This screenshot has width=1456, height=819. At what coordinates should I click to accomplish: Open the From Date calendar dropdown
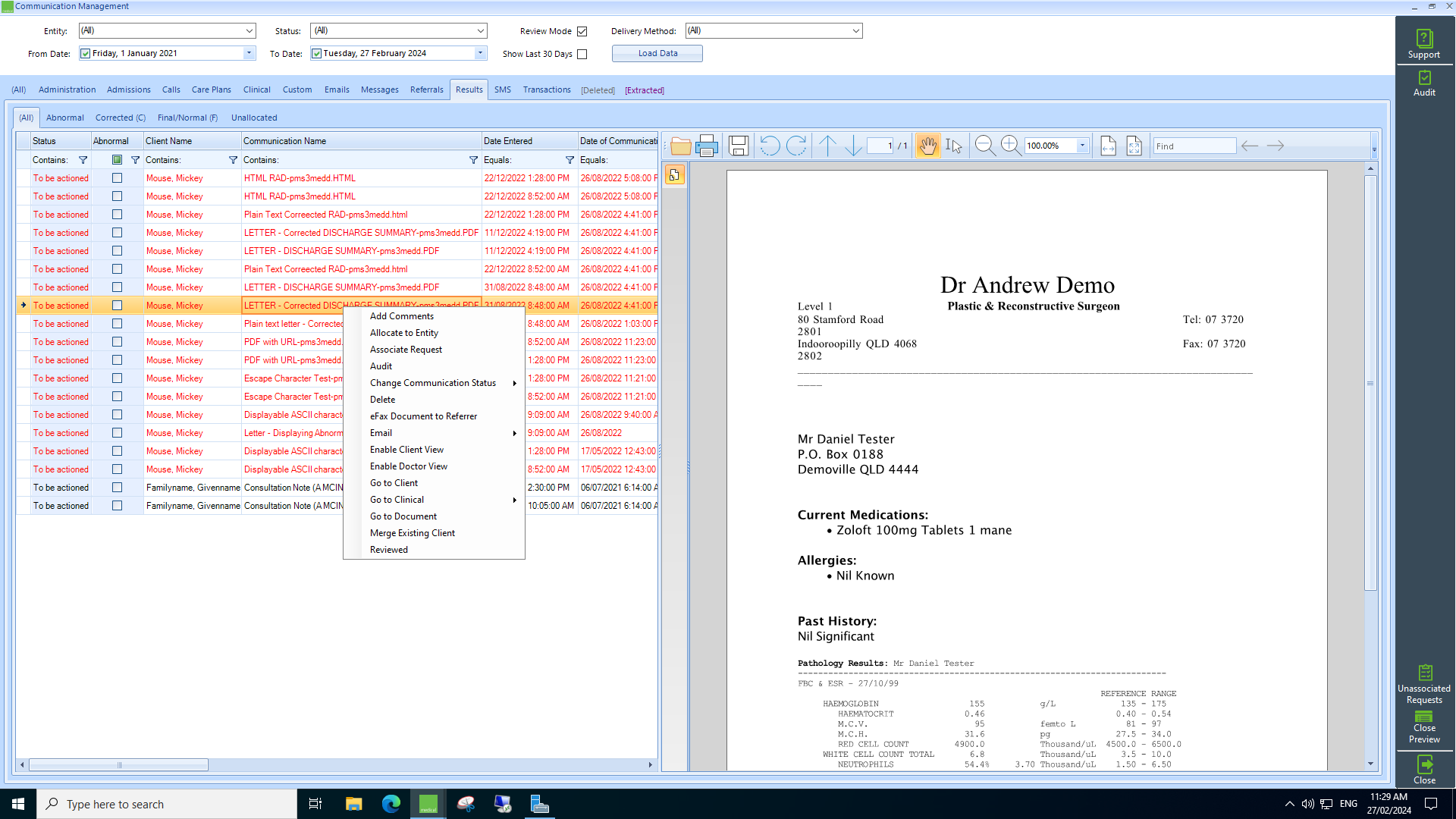249,53
